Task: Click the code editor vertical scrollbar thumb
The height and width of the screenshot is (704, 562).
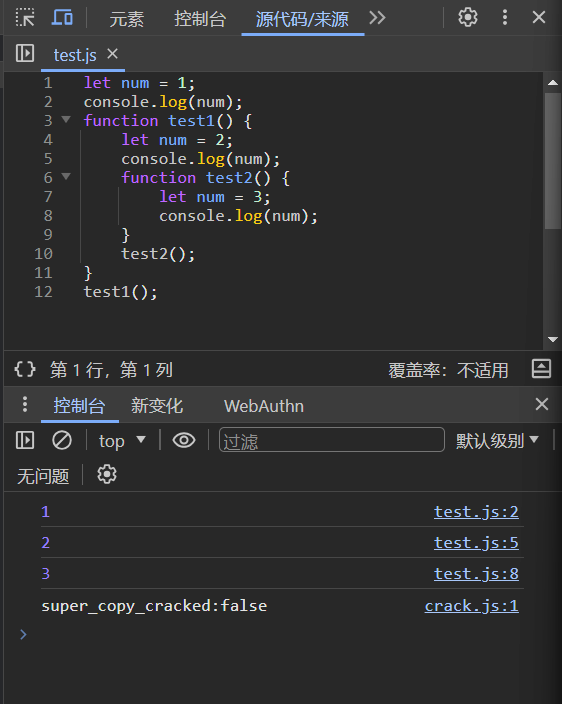Action: tap(553, 161)
